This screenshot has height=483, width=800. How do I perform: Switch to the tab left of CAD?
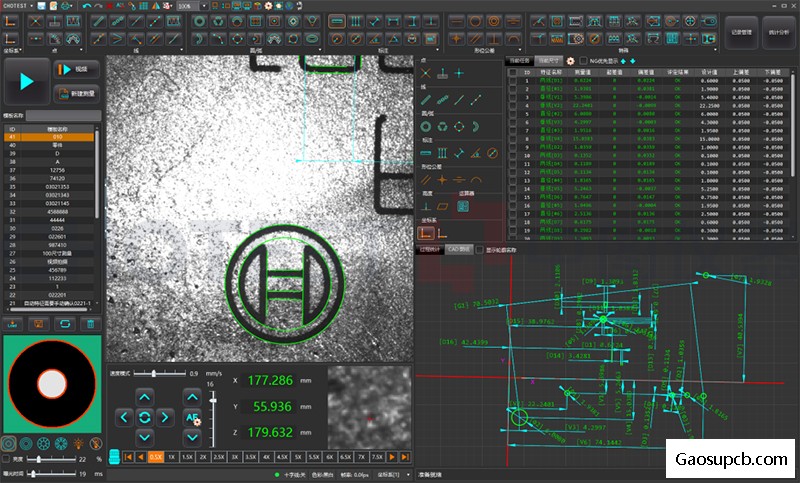(x=431, y=250)
